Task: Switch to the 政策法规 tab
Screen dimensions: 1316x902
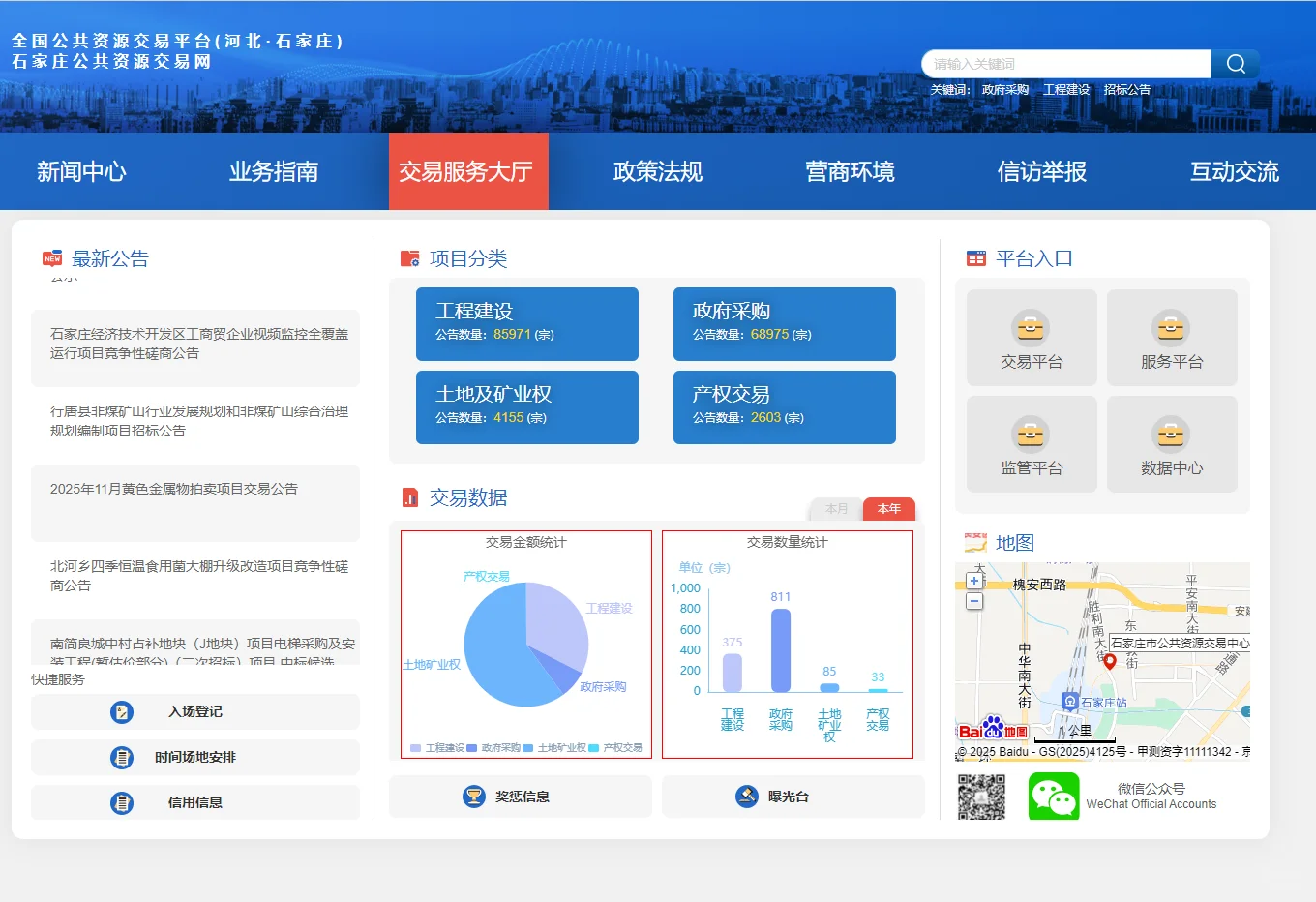Action: [657, 172]
